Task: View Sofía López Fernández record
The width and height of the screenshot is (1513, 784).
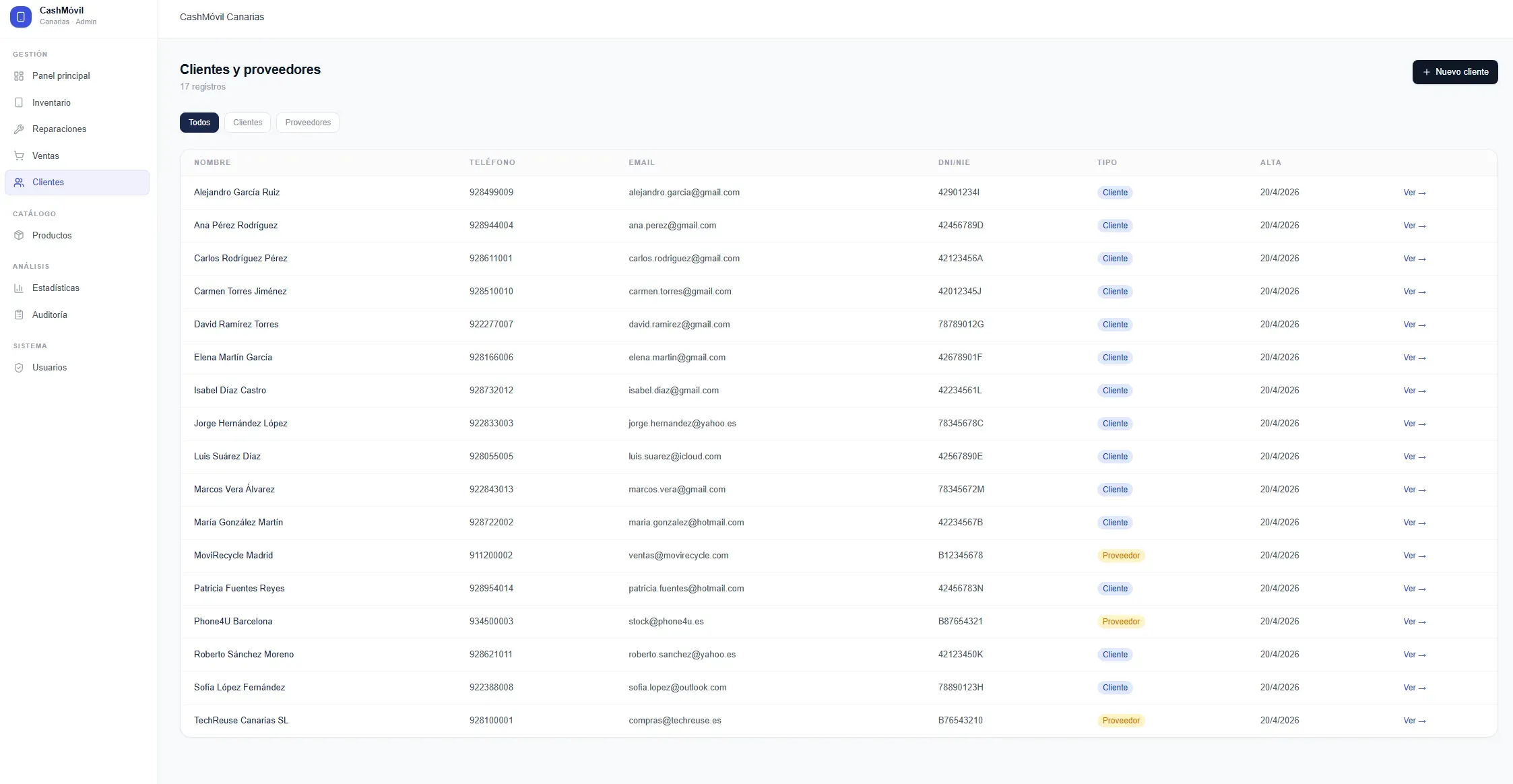Action: pyautogui.click(x=1415, y=688)
